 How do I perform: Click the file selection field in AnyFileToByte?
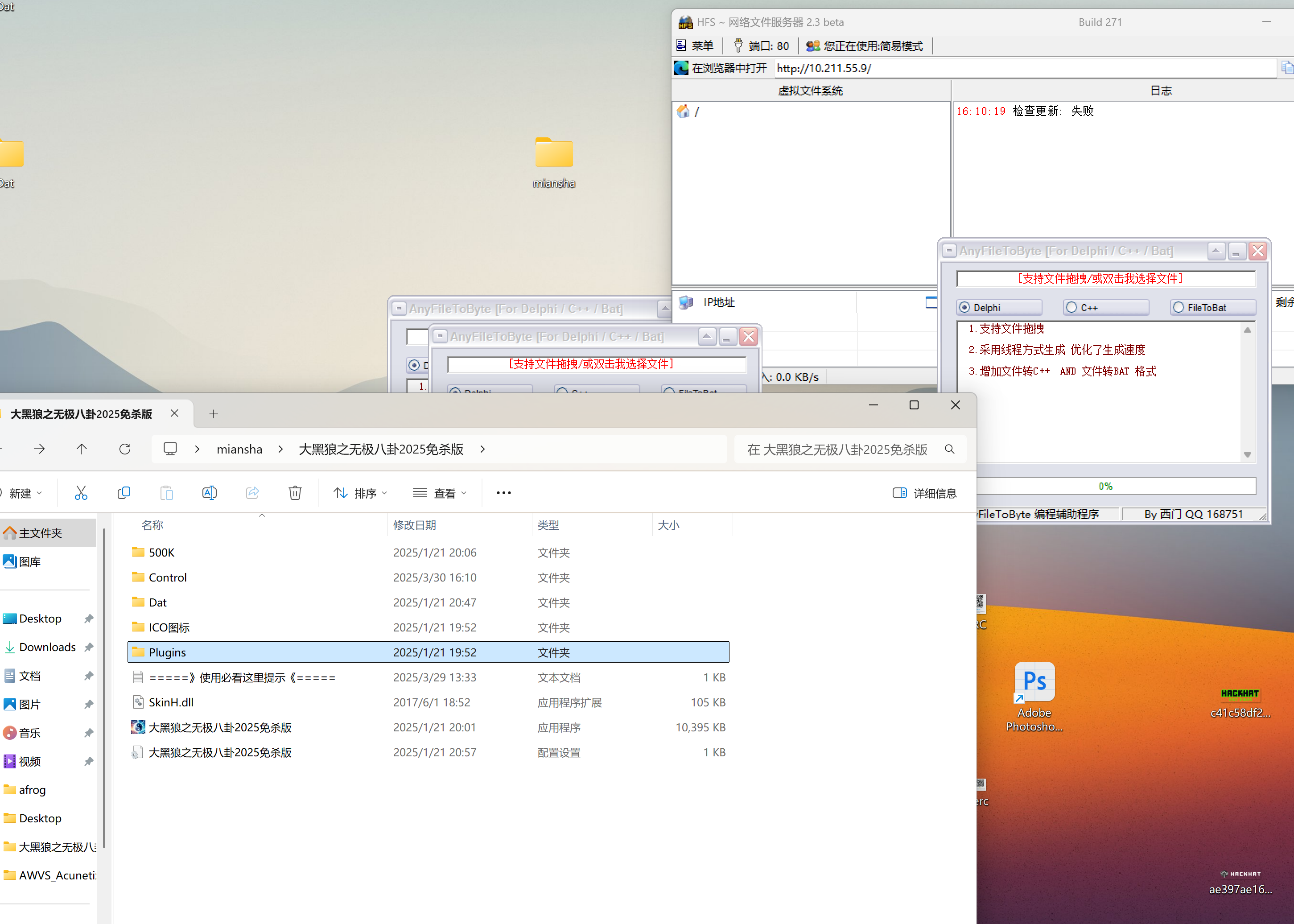pyautogui.click(x=1105, y=278)
